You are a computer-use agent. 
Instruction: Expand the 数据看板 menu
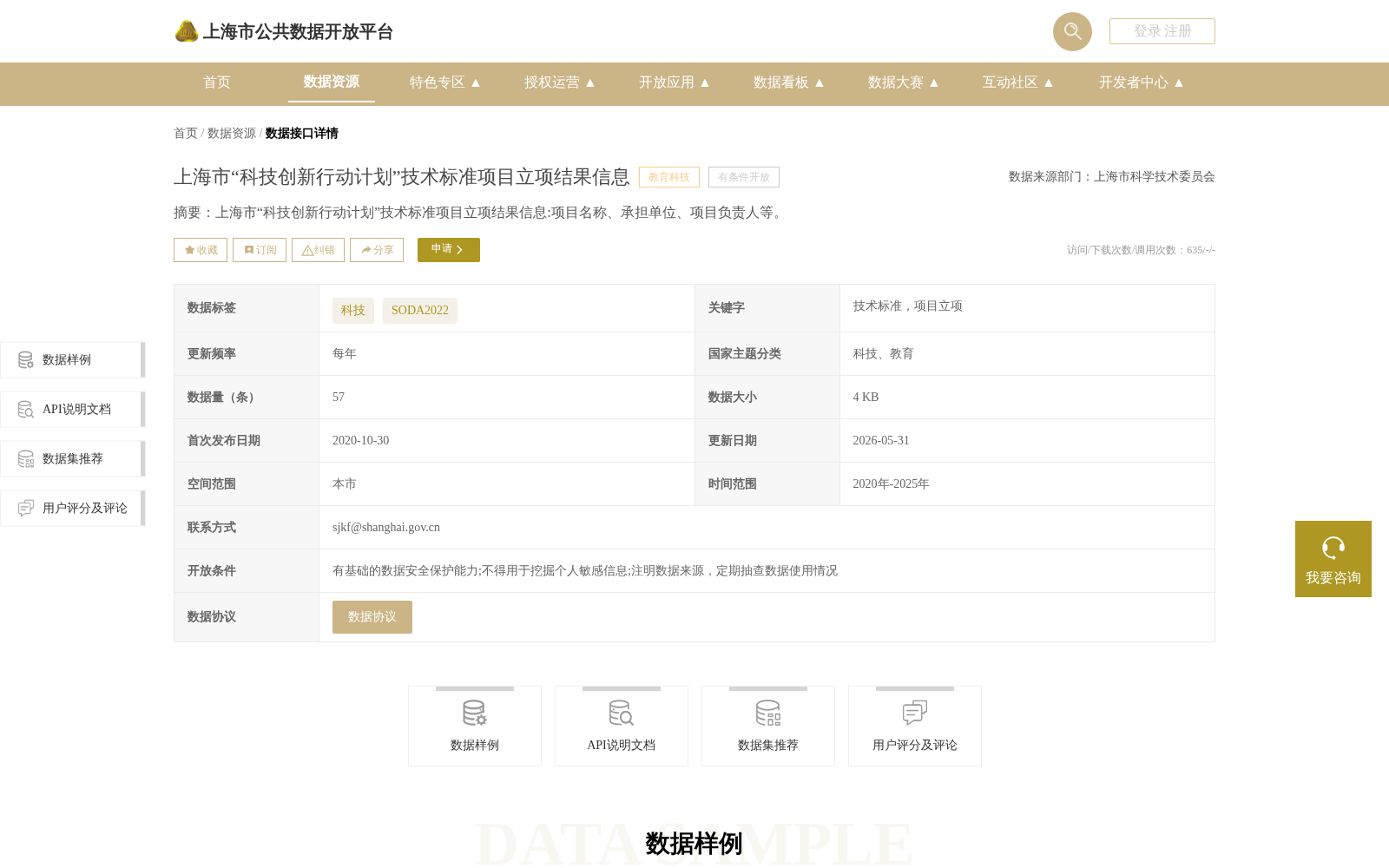coord(788,82)
